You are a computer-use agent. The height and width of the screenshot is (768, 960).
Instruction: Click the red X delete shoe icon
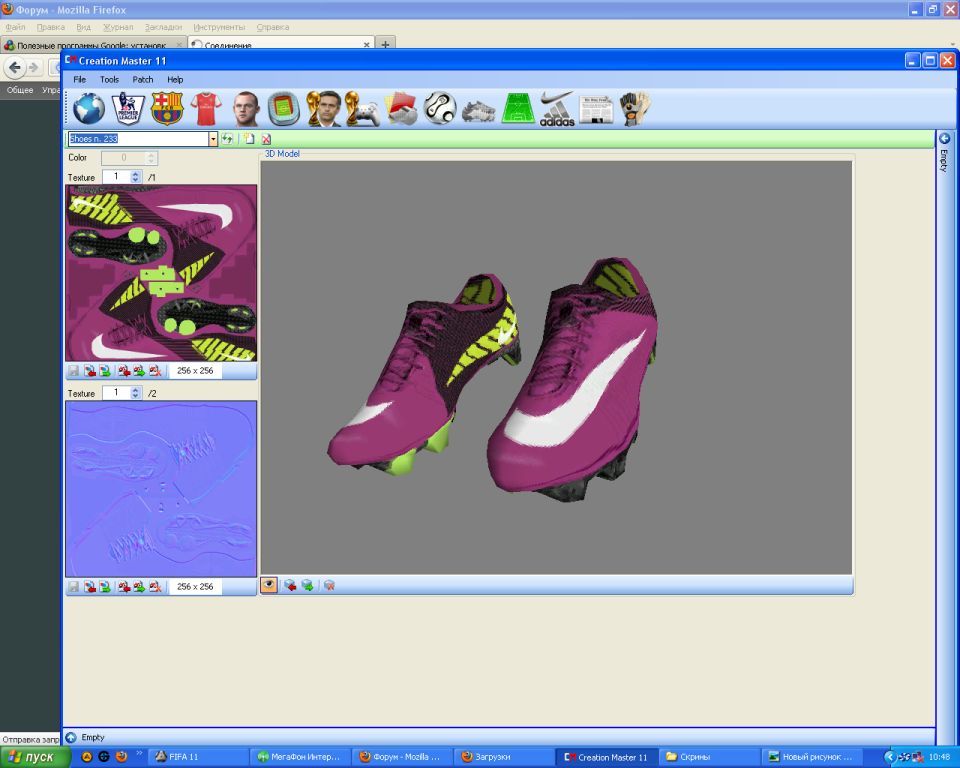click(266, 139)
